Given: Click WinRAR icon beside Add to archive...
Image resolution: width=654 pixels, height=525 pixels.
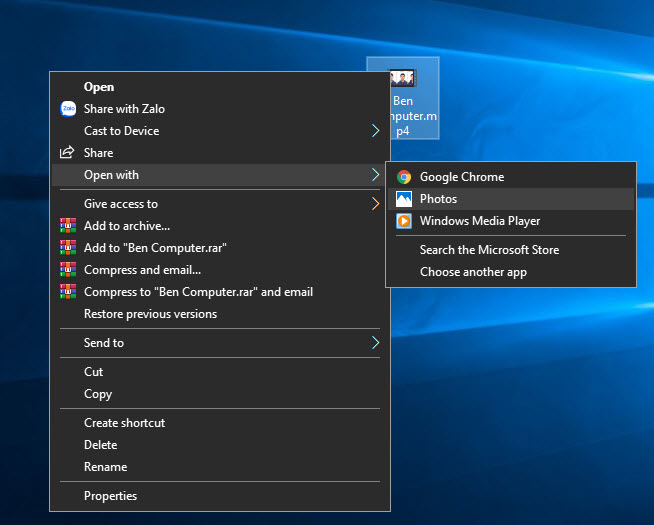Looking at the screenshot, I should point(68,226).
